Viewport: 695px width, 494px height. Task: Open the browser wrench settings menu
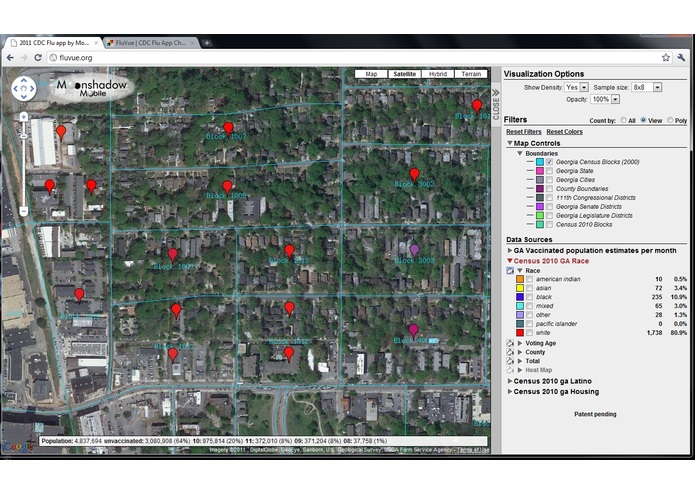(681, 58)
